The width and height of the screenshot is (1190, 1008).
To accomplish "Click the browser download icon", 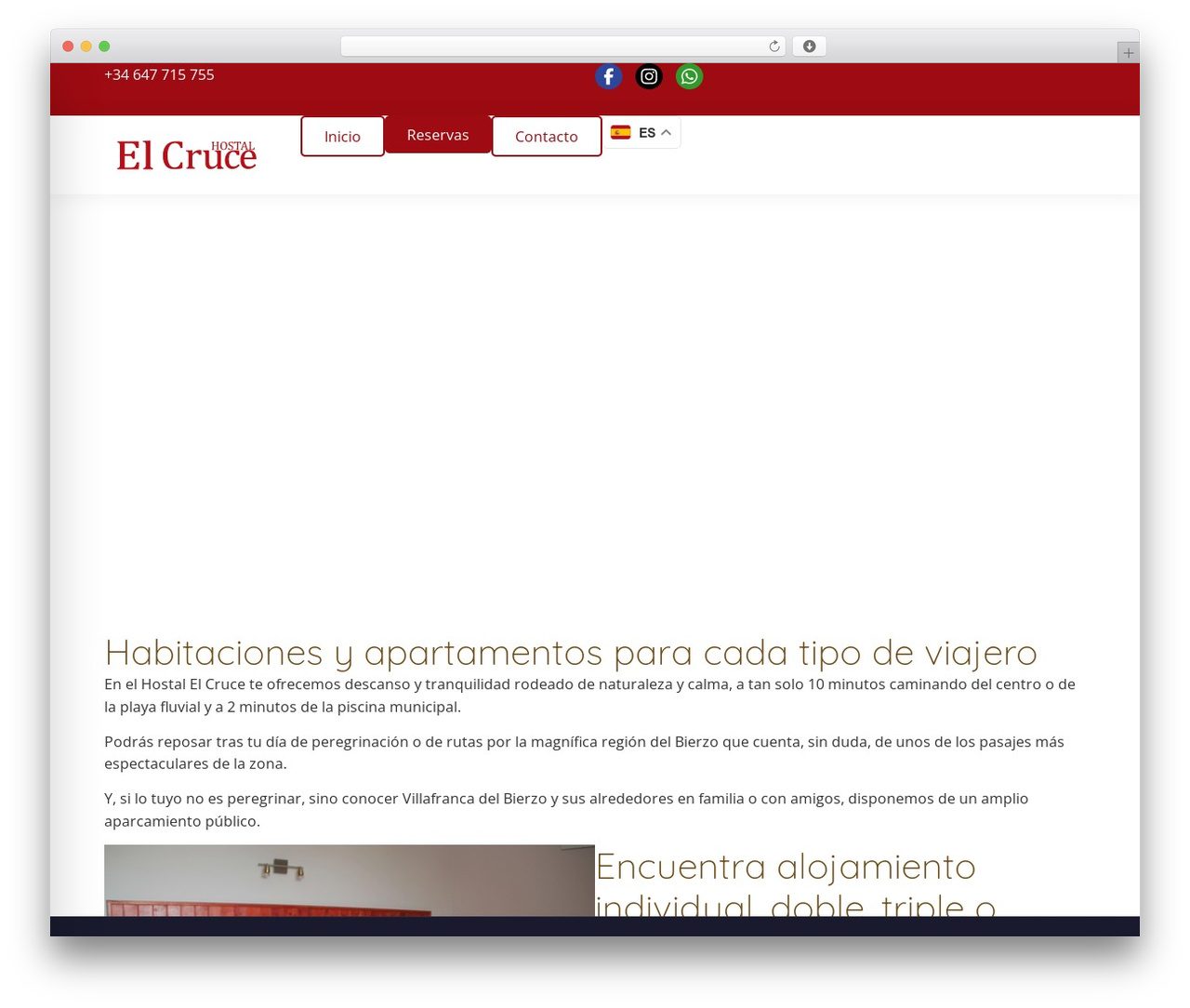I will coord(810,46).
